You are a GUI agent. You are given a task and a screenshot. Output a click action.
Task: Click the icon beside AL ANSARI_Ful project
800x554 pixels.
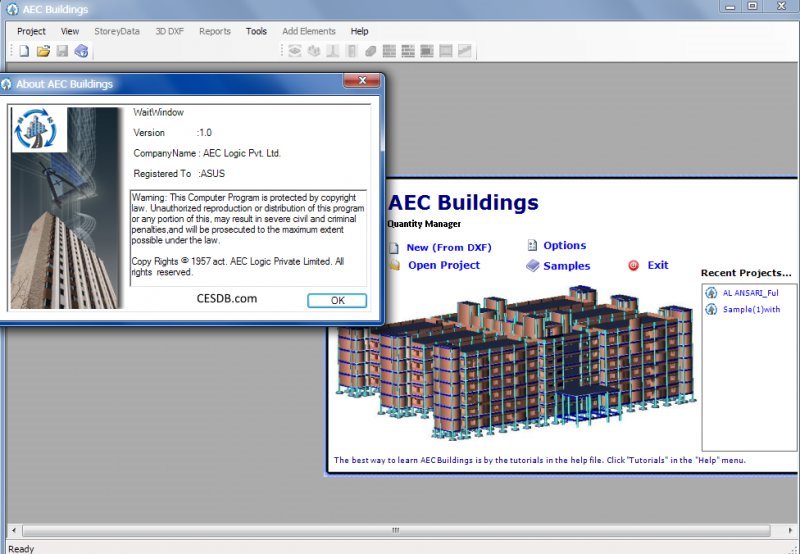711,293
